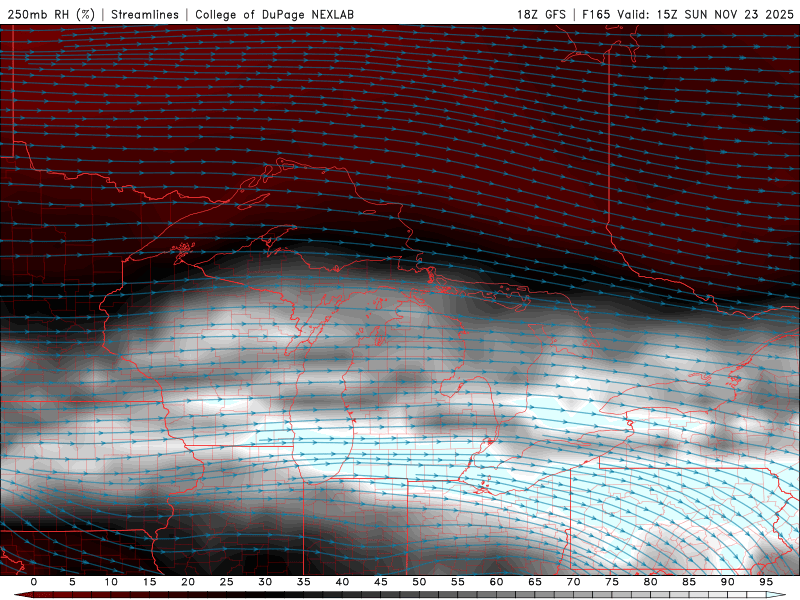Click the colorbar label "5"

point(72,582)
